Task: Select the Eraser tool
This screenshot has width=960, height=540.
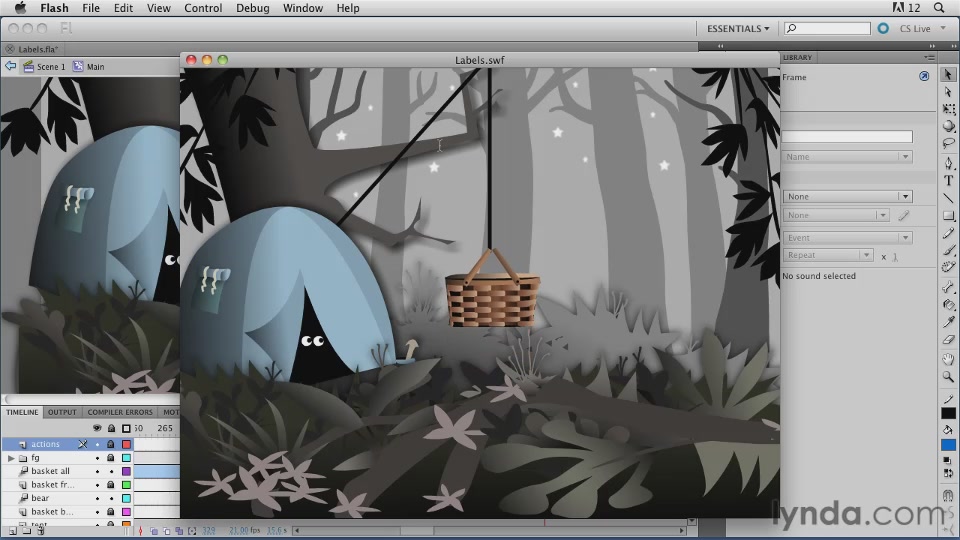Action: (x=948, y=339)
